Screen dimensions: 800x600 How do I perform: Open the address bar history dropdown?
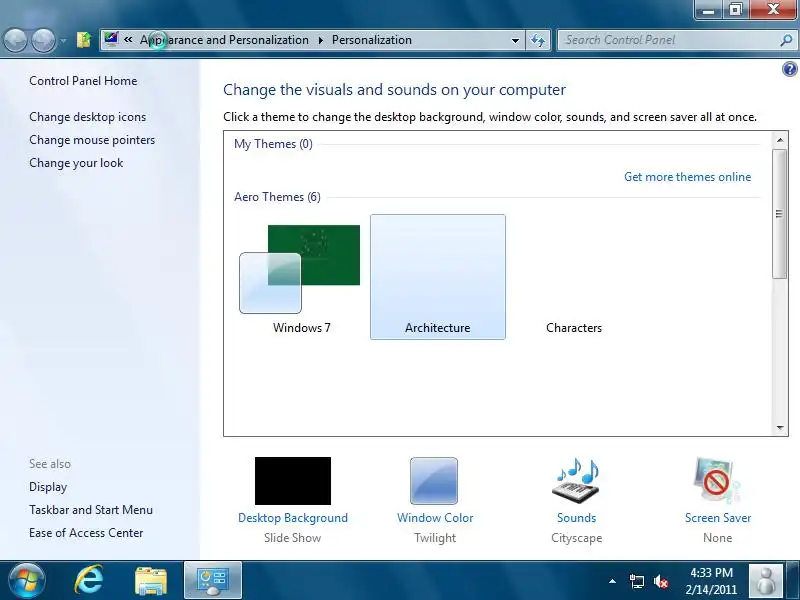click(x=515, y=40)
